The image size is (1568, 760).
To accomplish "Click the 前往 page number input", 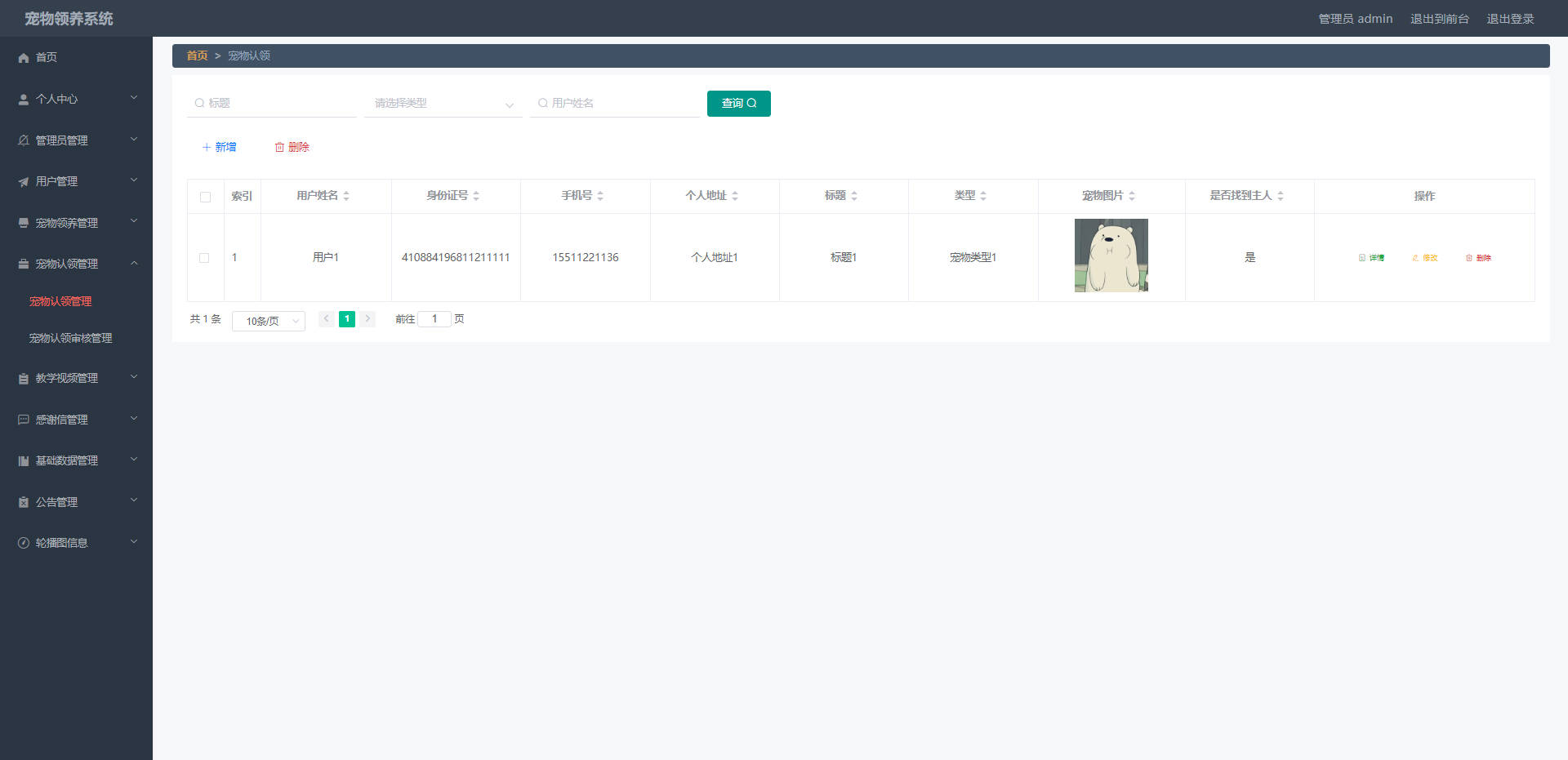I will pyautogui.click(x=434, y=319).
